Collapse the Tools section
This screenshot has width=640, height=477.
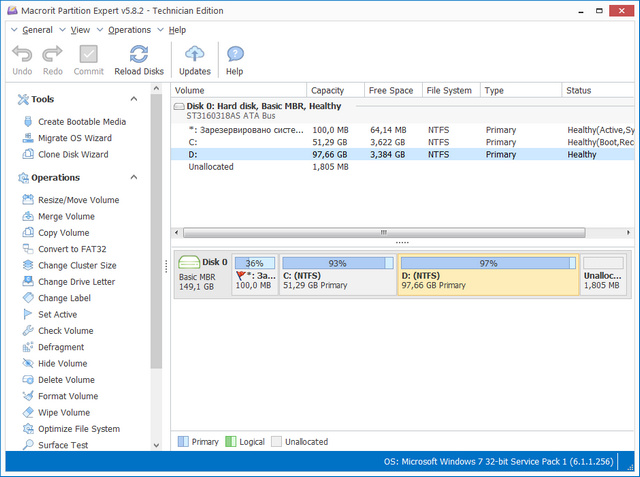(134, 99)
